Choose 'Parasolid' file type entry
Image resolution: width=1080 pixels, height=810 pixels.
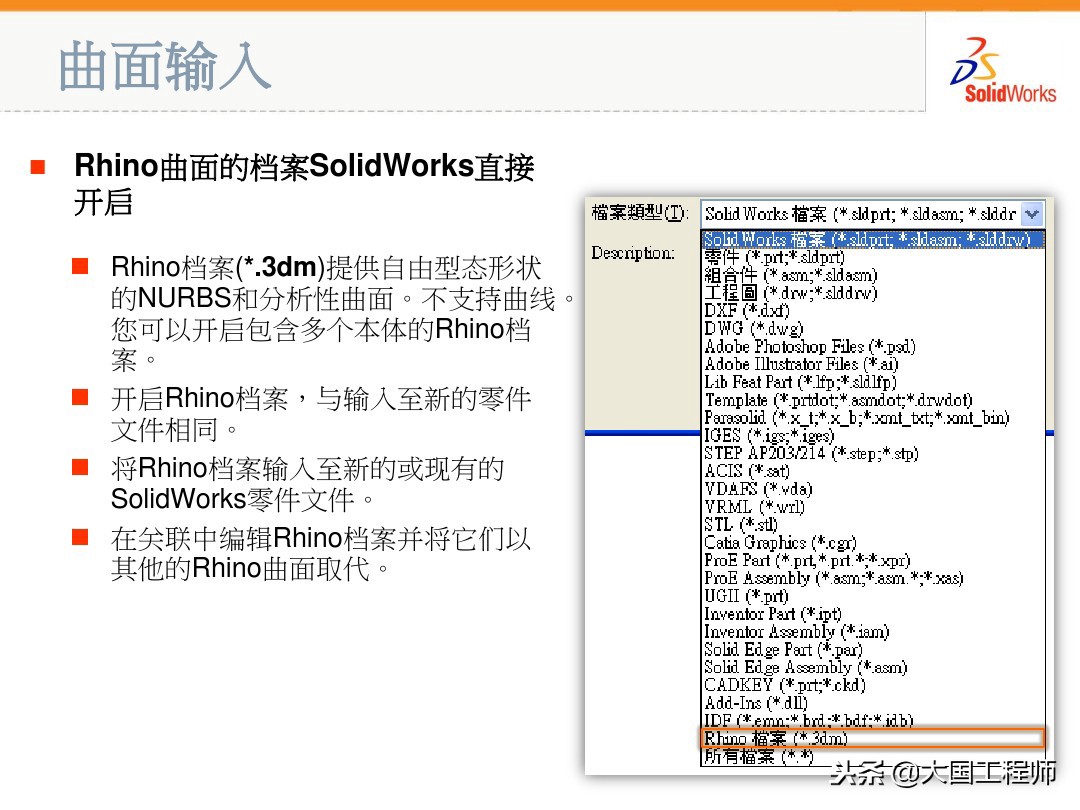coord(873,417)
